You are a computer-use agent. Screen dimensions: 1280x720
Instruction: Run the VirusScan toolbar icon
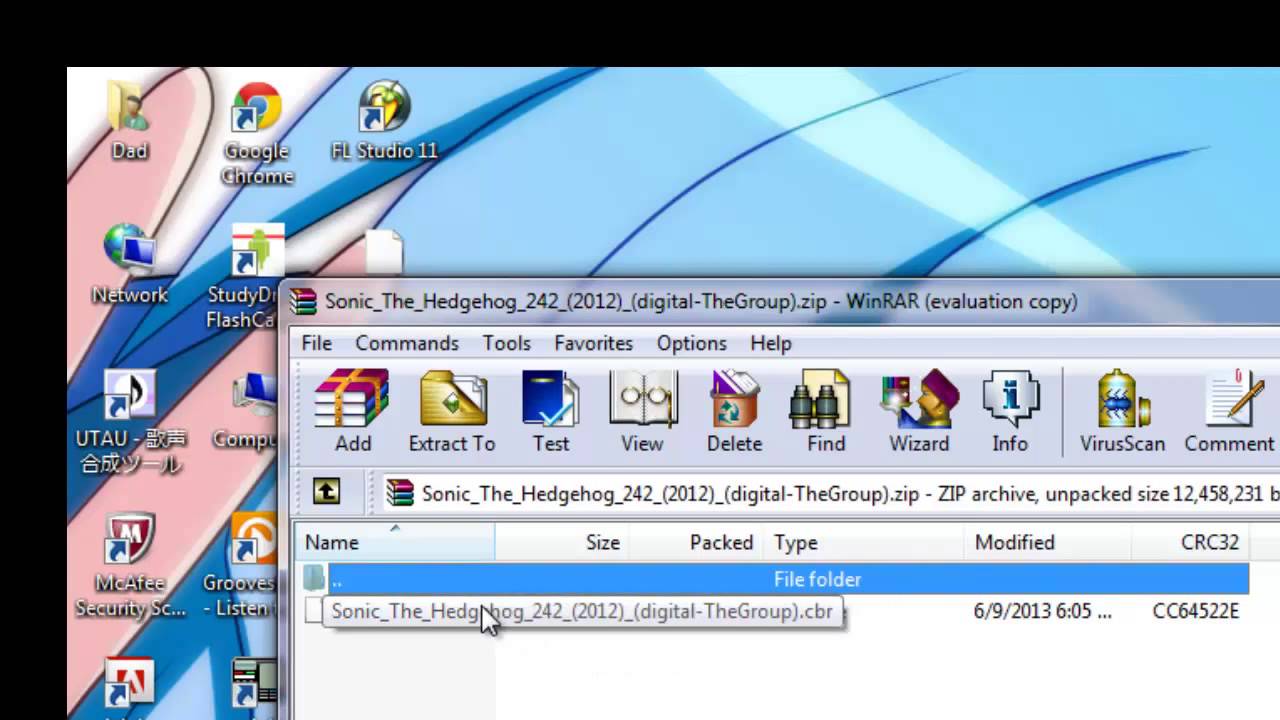(1122, 411)
